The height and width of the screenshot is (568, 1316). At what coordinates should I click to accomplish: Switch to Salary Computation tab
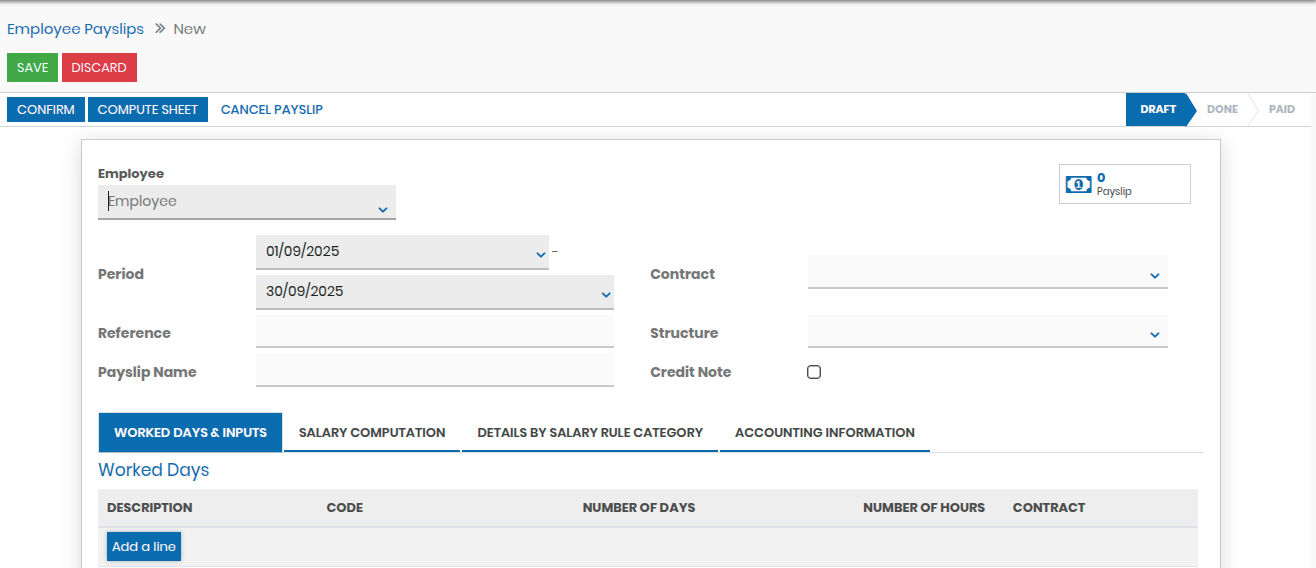click(372, 433)
